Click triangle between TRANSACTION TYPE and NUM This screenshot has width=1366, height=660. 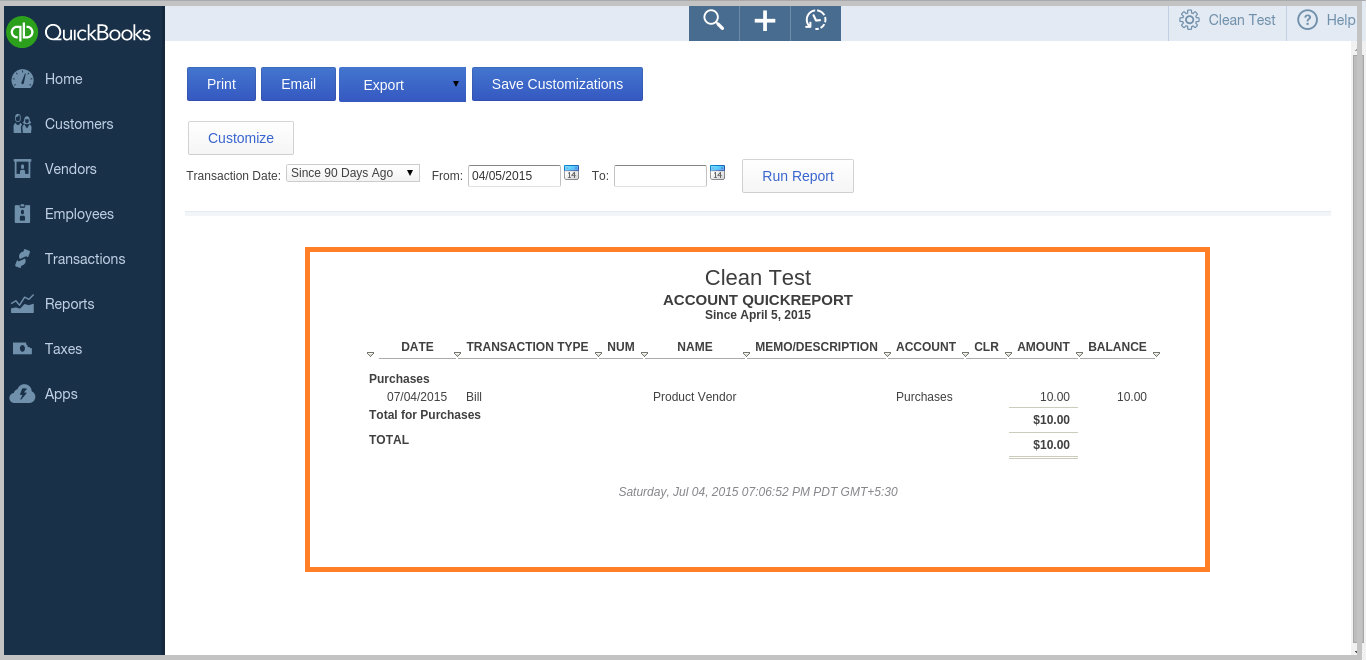[598, 354]
